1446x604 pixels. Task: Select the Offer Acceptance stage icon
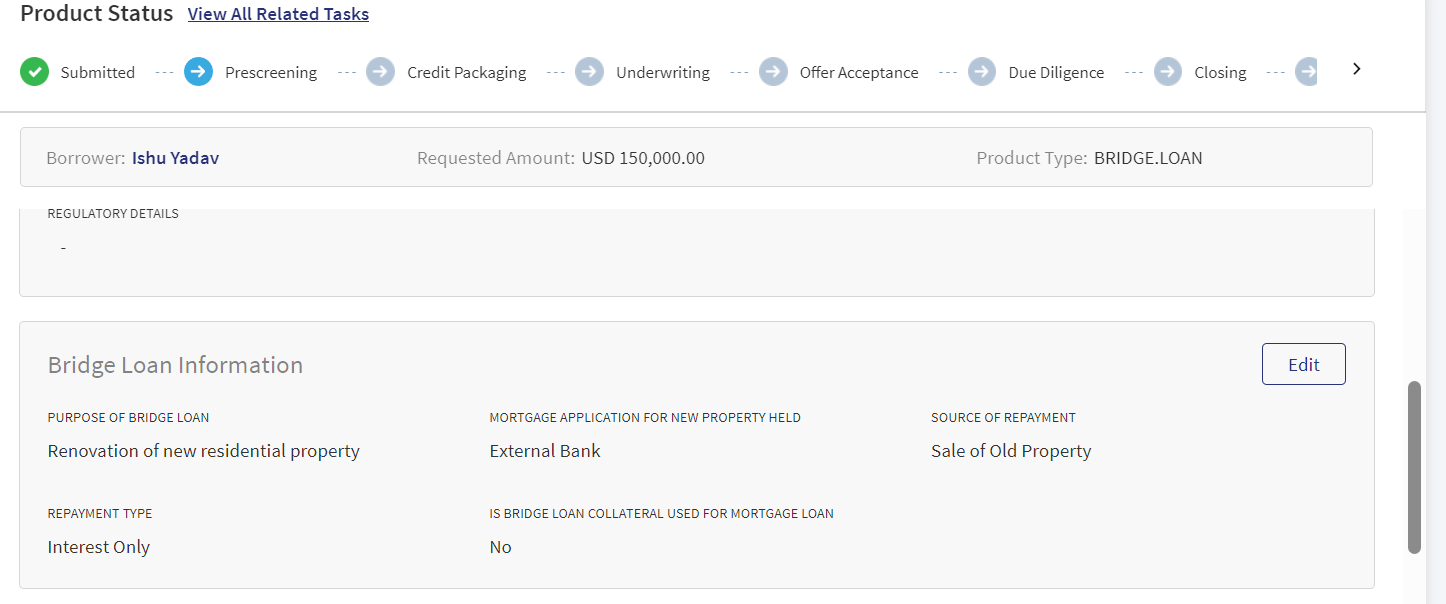point(774,72)
